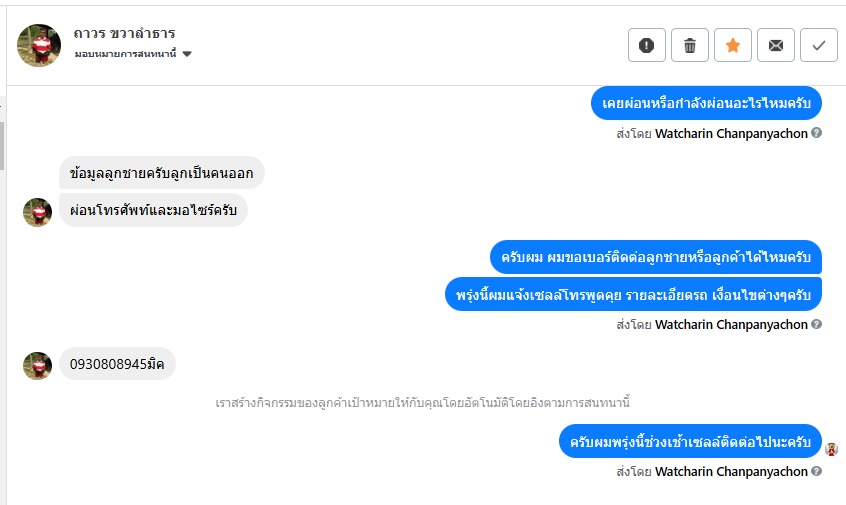
Task: Click avatar beside ผ่อนโทรศัพท์และมอไซร์ครับ message
Action: (x=37, y=212)
